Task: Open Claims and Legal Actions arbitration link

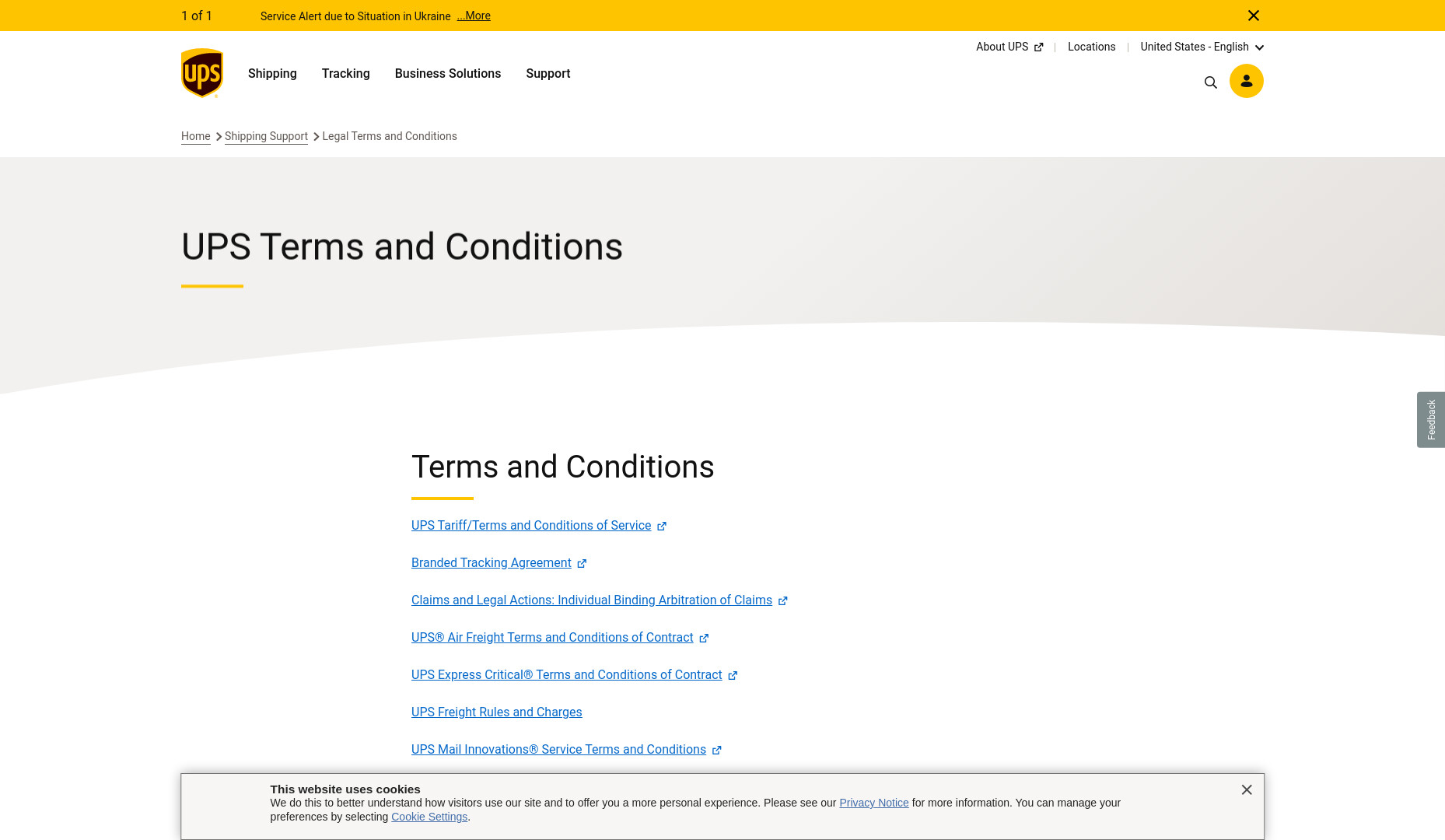Action: 592,600
